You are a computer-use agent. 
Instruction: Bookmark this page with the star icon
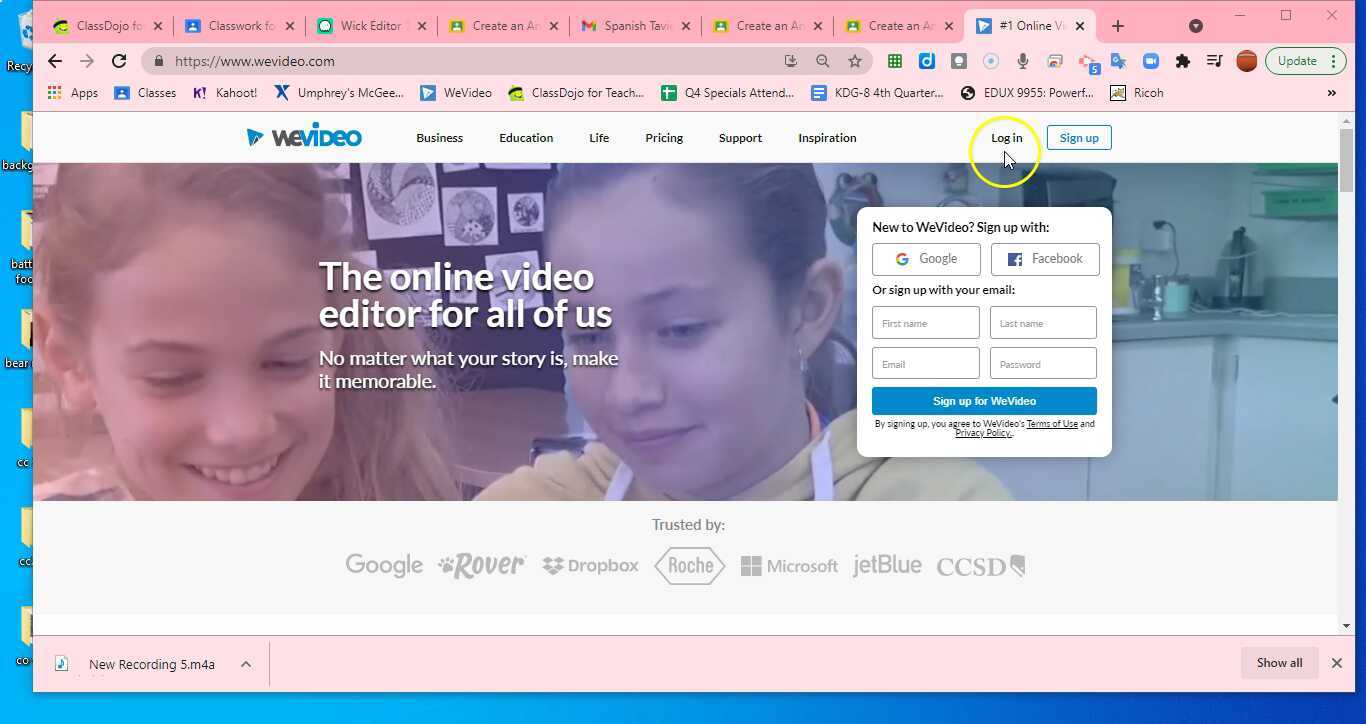tap(854, 61)
